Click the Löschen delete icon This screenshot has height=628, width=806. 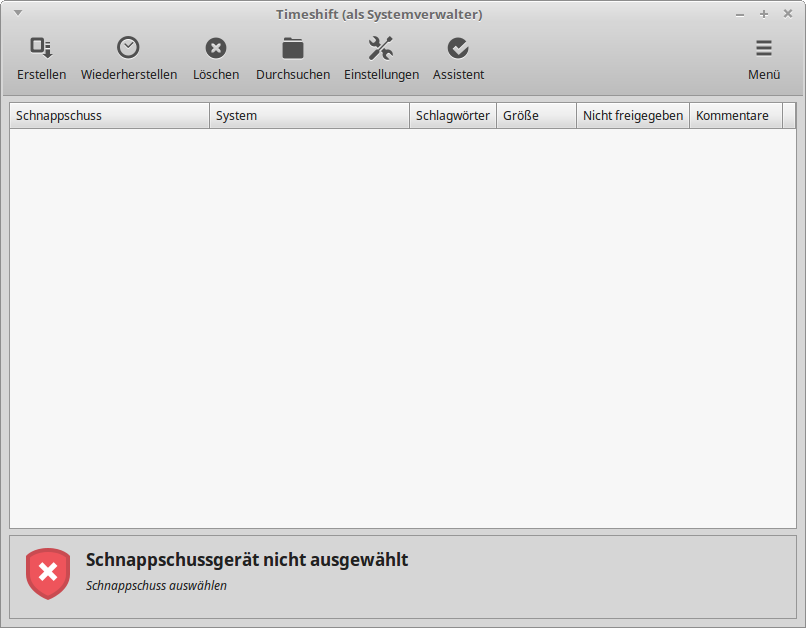[216, 48]
